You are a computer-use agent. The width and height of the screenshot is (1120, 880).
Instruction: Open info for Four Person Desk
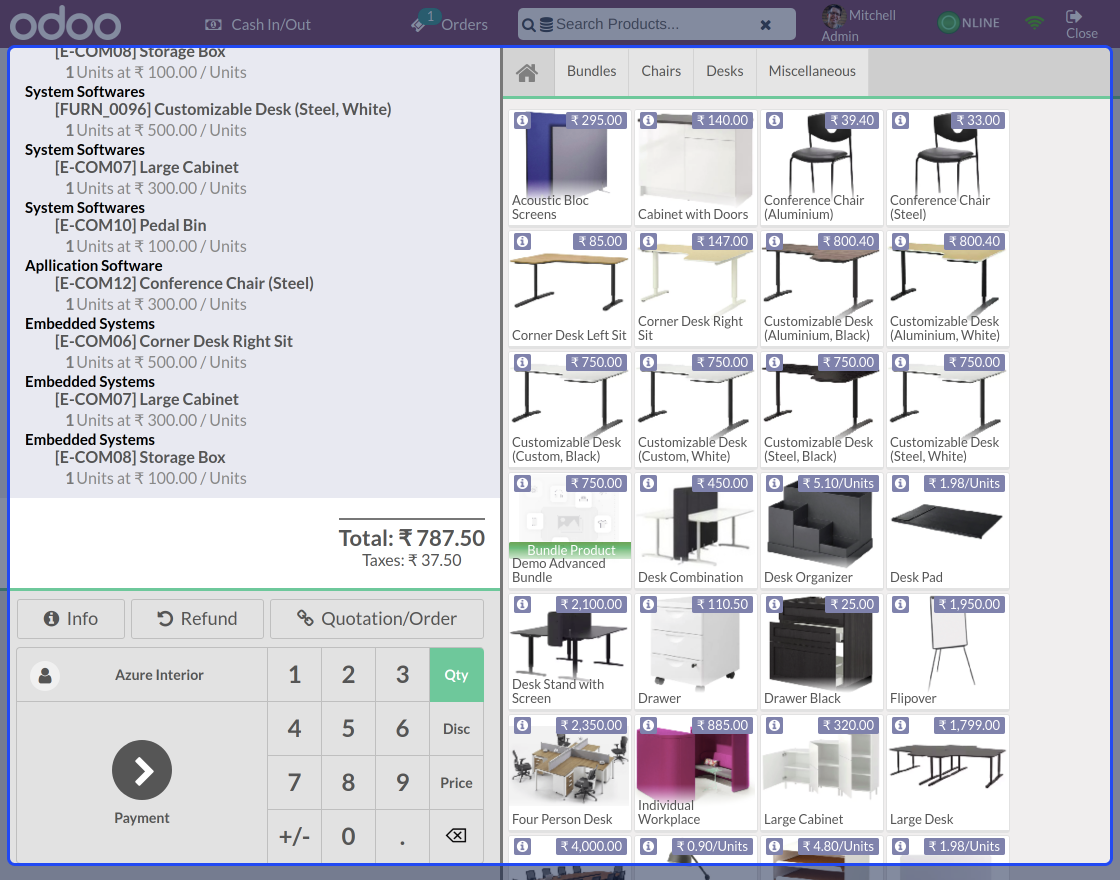tap(522, 726)
